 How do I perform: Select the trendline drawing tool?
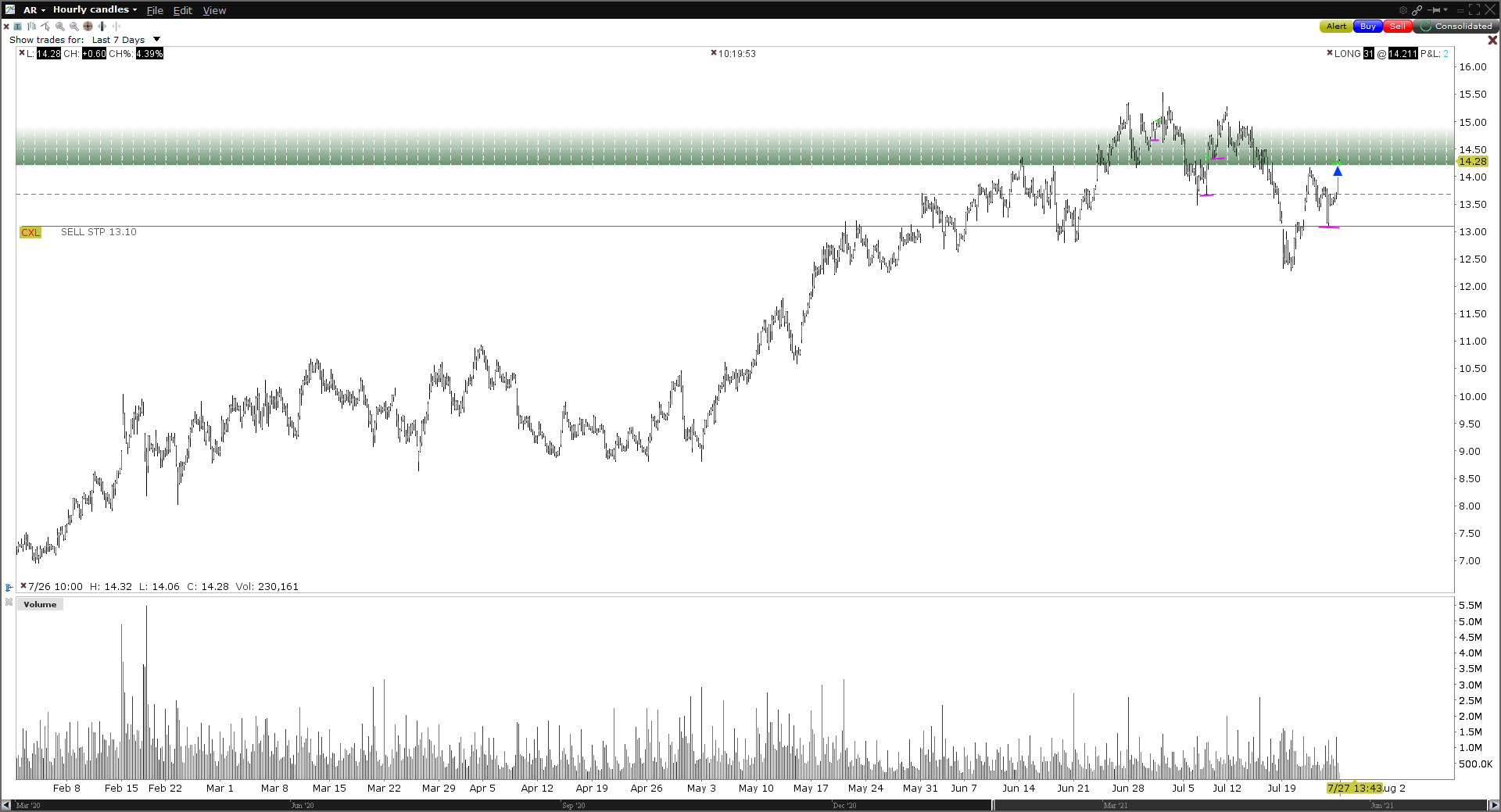pyautogui.click(x=46, y=27)
